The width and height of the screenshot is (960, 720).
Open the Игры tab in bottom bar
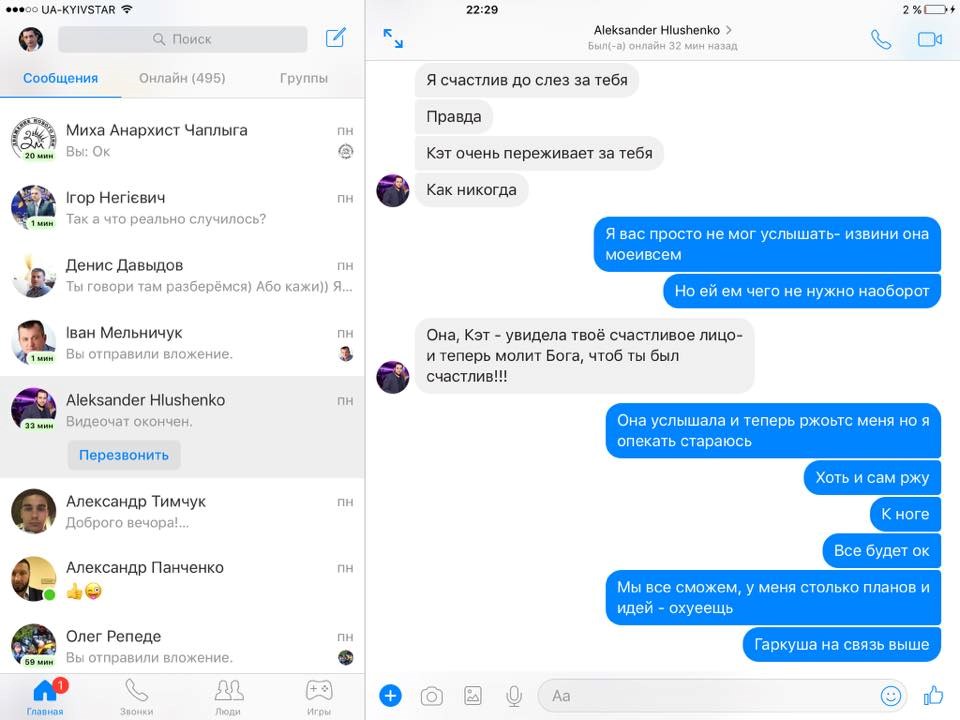click(319, 697)
